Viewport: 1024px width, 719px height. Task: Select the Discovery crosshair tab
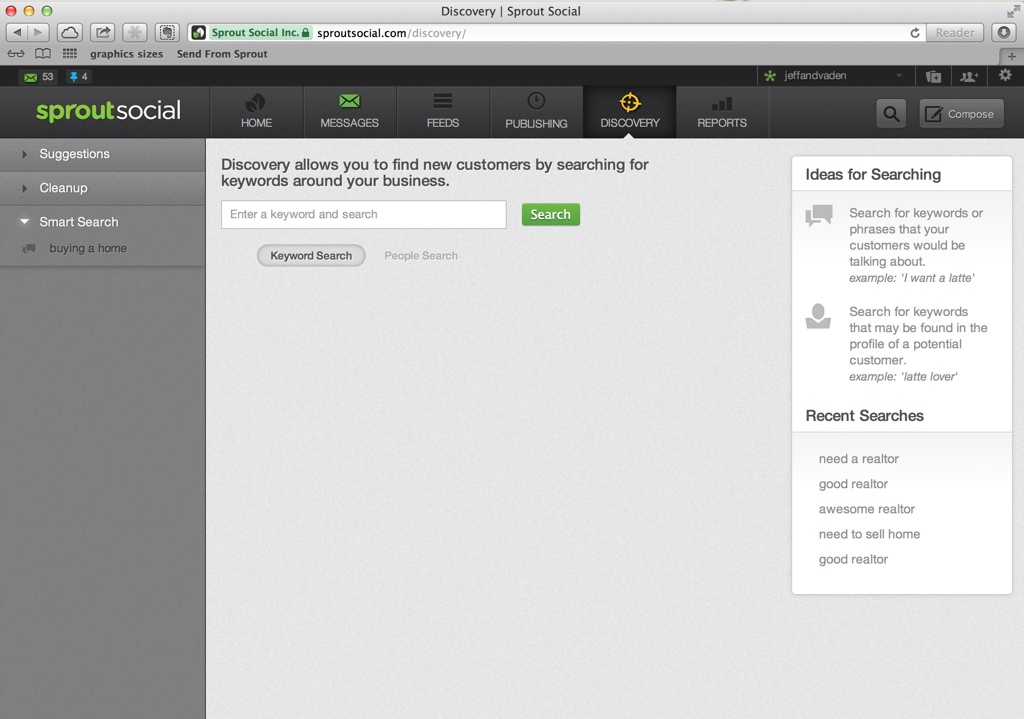point(630,112)
